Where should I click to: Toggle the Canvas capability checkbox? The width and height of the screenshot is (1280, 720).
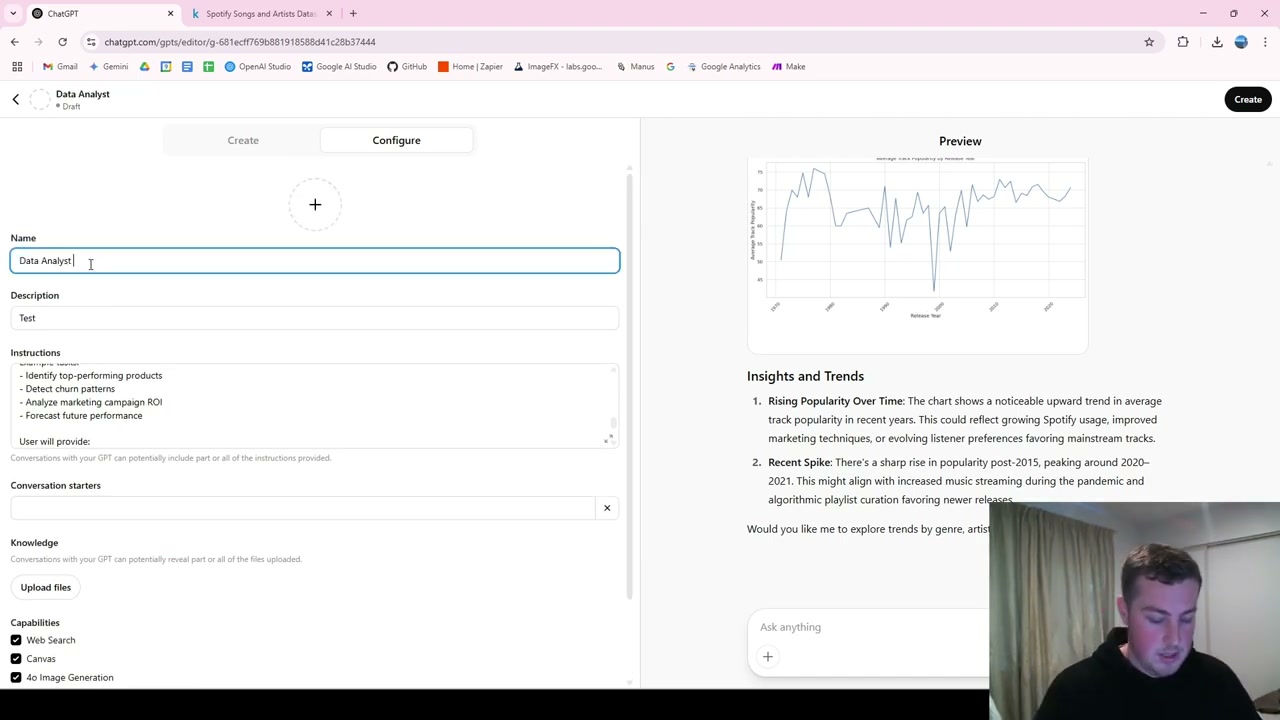[16, 659]
